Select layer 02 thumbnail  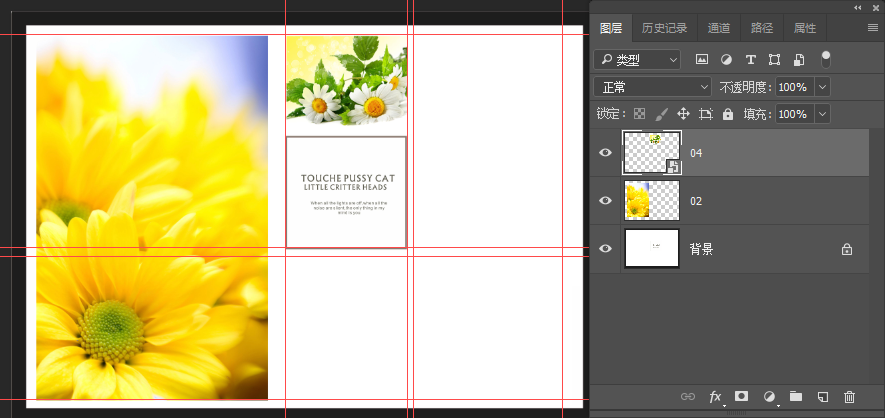652,200
